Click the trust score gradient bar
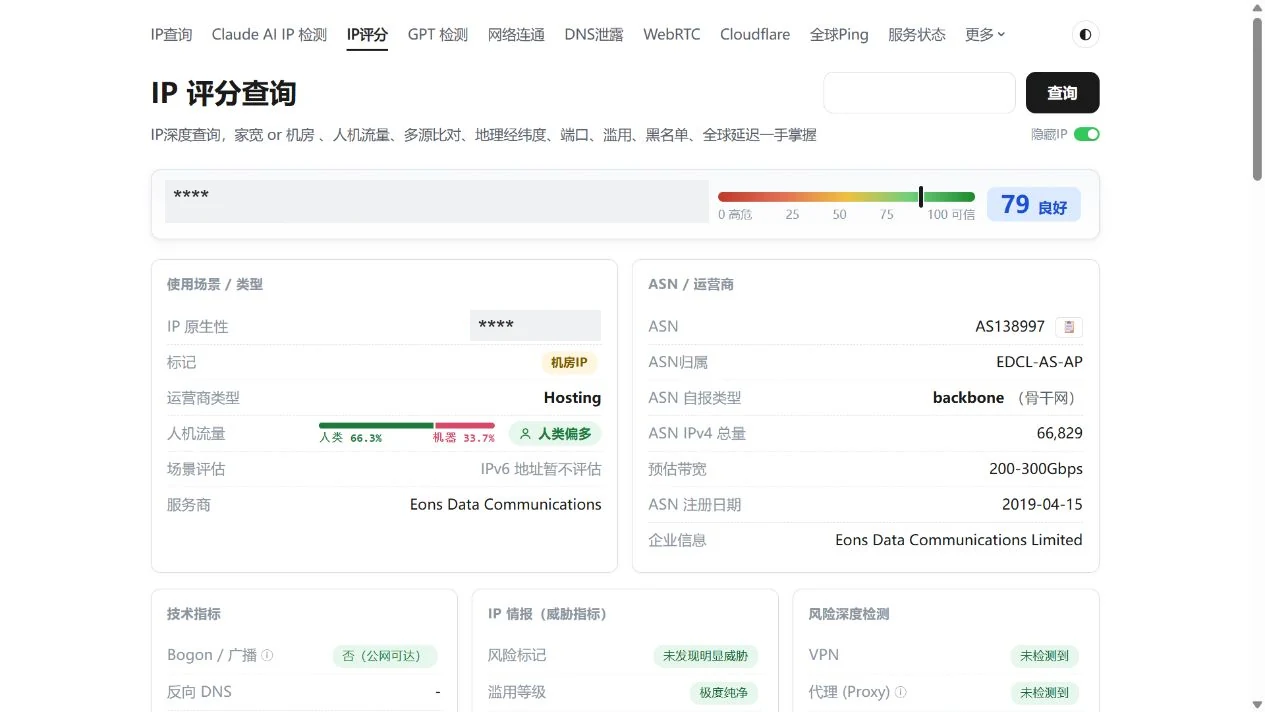The width and height of the screenshot is (1265, 712). point(846,197)
